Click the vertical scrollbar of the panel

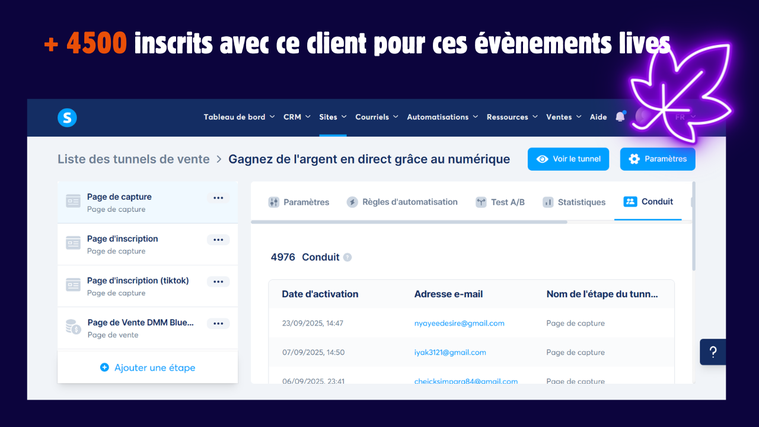[x=693, y=226]
